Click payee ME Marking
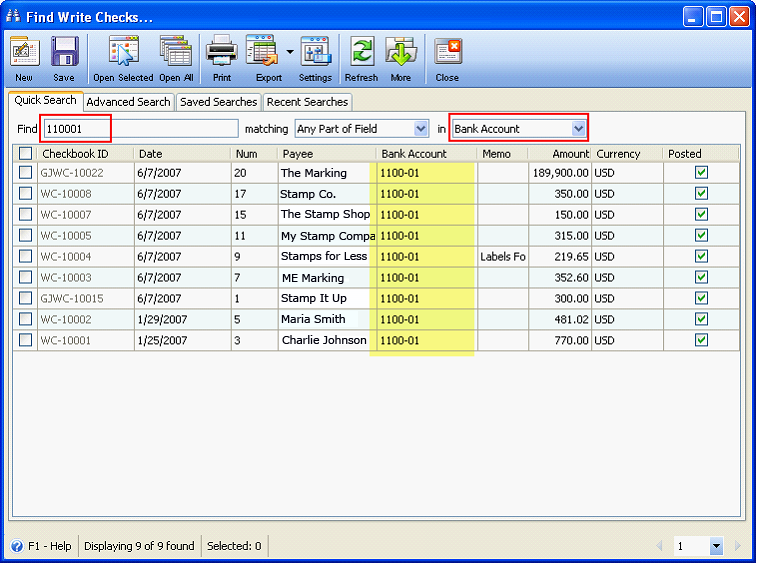This screenshot has width=757, height=564. 313,278
